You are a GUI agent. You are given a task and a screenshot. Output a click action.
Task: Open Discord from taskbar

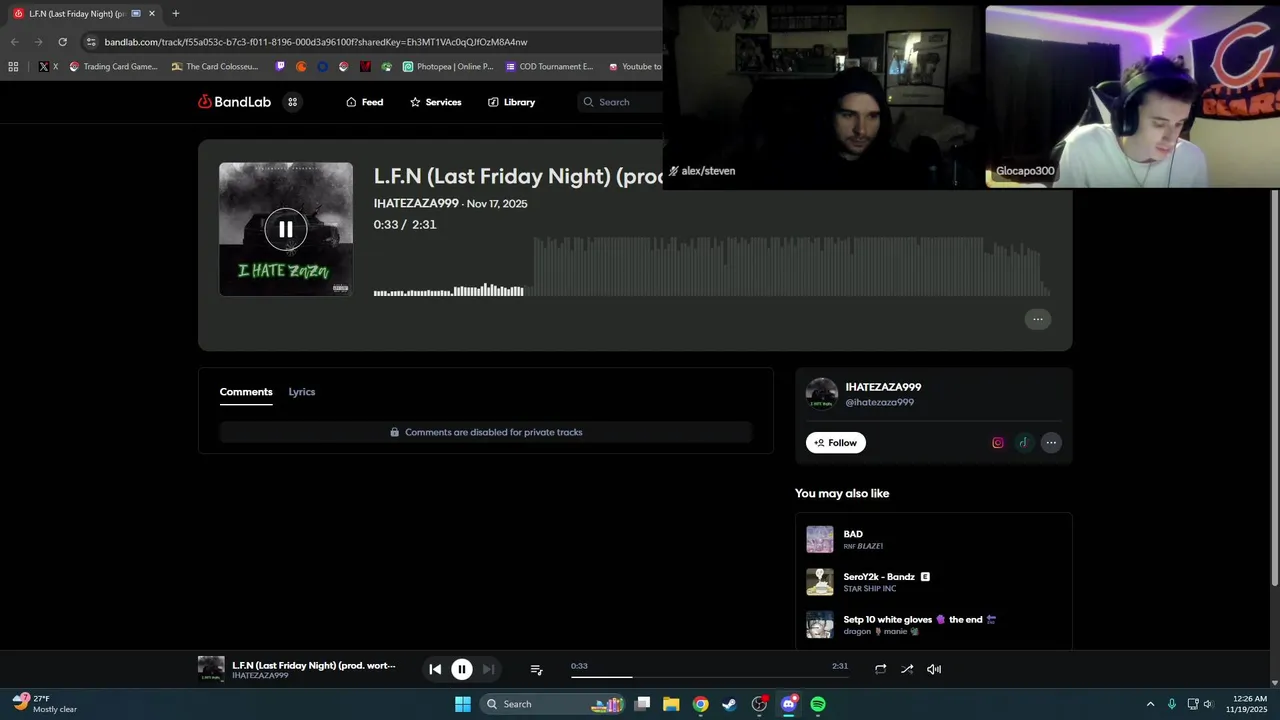point(788,704)
